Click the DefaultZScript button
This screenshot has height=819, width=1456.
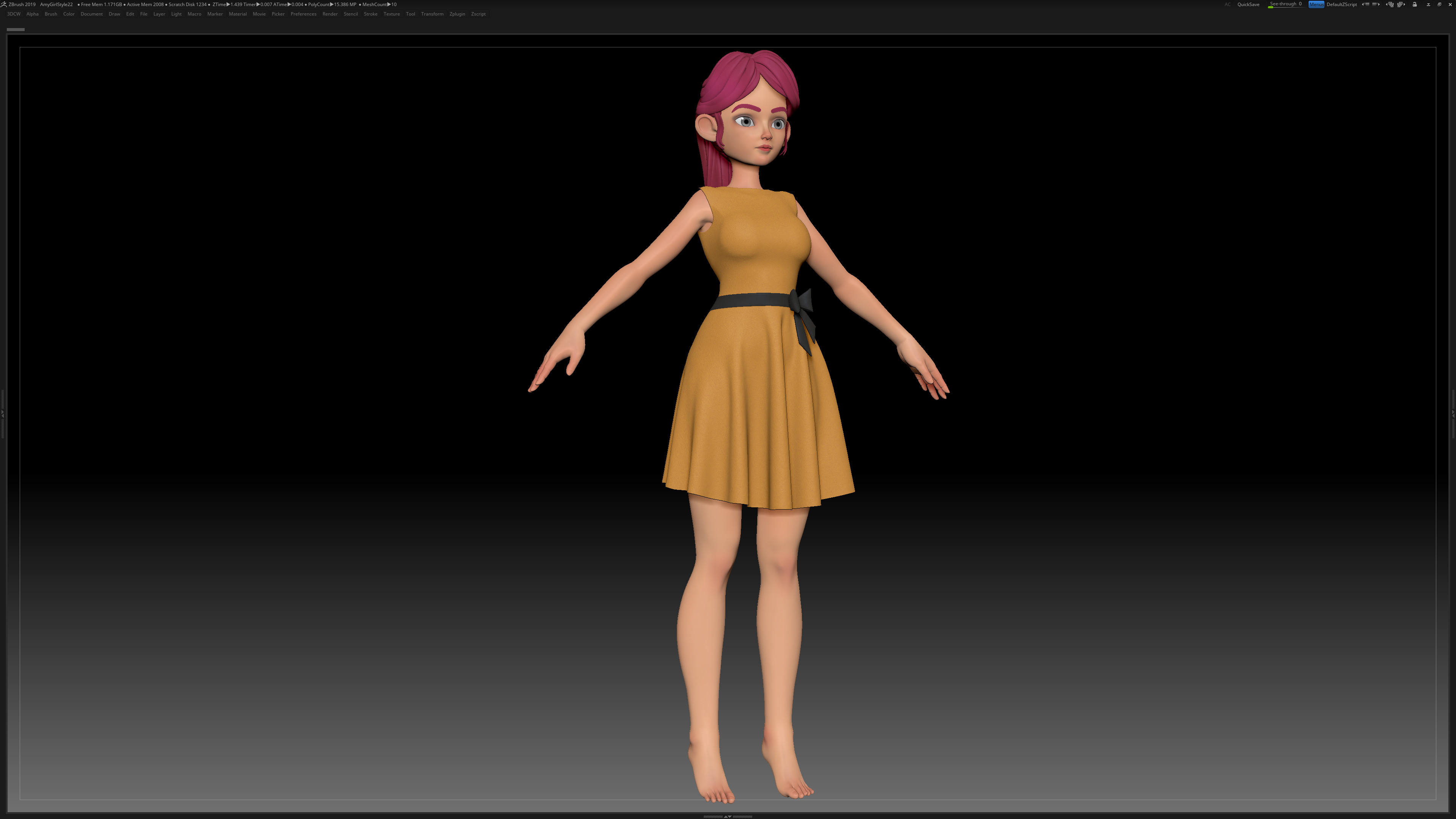(x=1341, y=5)
